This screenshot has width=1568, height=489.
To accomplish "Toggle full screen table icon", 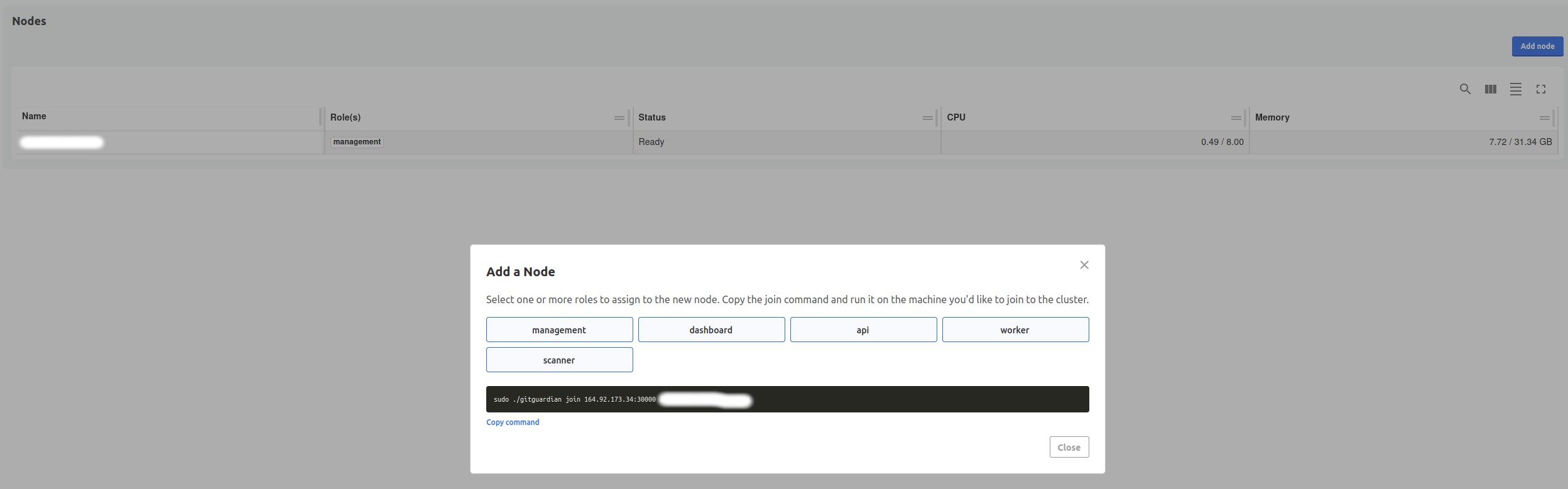I will 1540,89.
